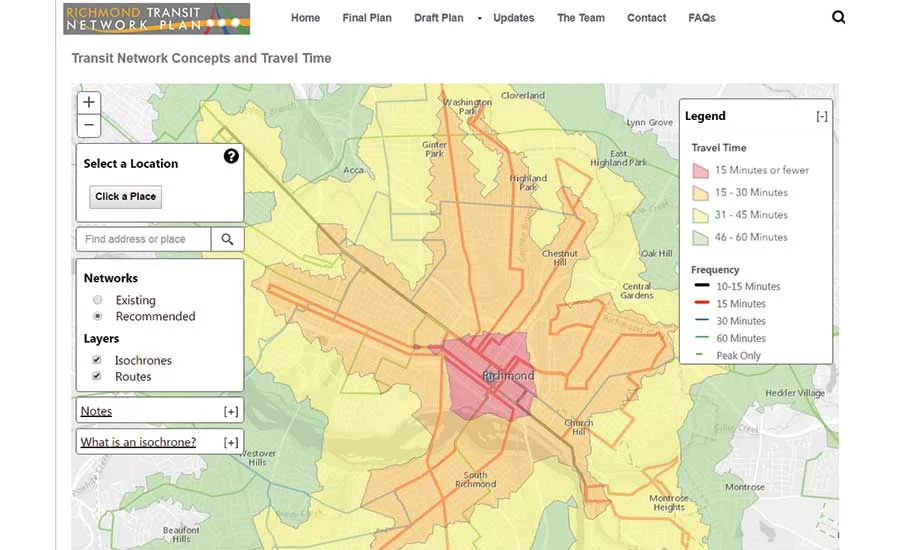Click the Highland Park map label
The image size is (900, 550).
(528, 183)
